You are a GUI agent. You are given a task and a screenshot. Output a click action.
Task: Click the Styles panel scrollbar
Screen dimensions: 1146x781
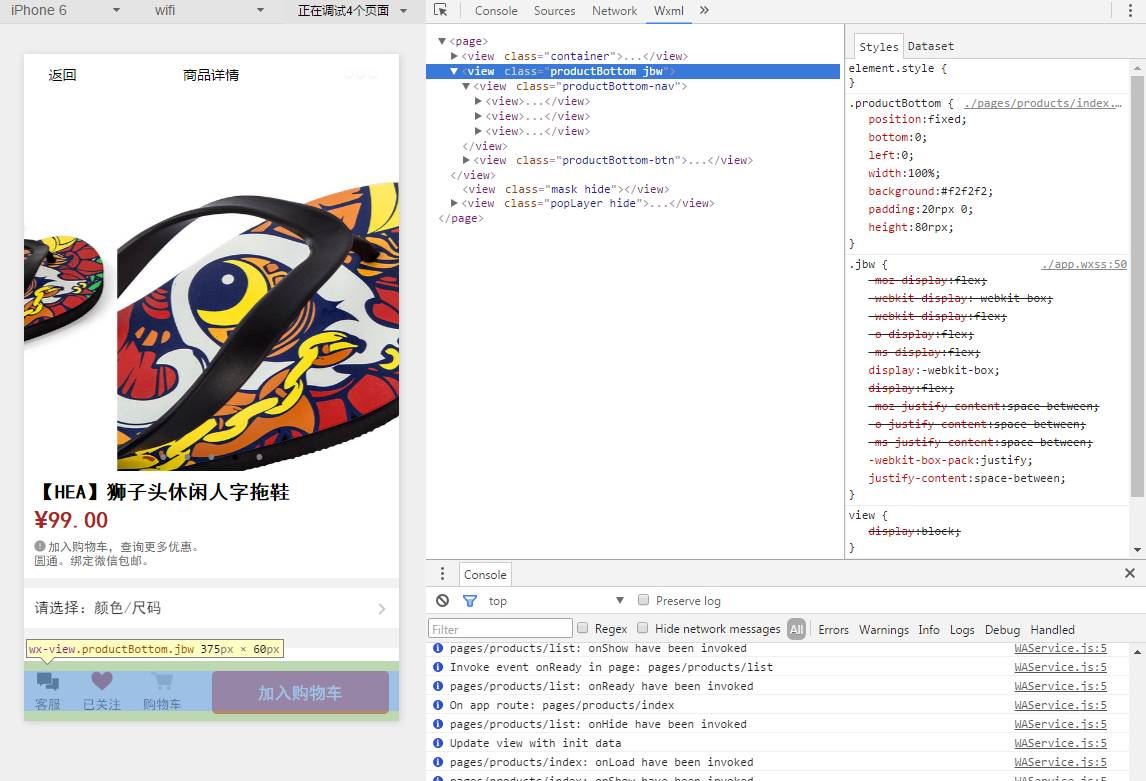(1136, 285)
